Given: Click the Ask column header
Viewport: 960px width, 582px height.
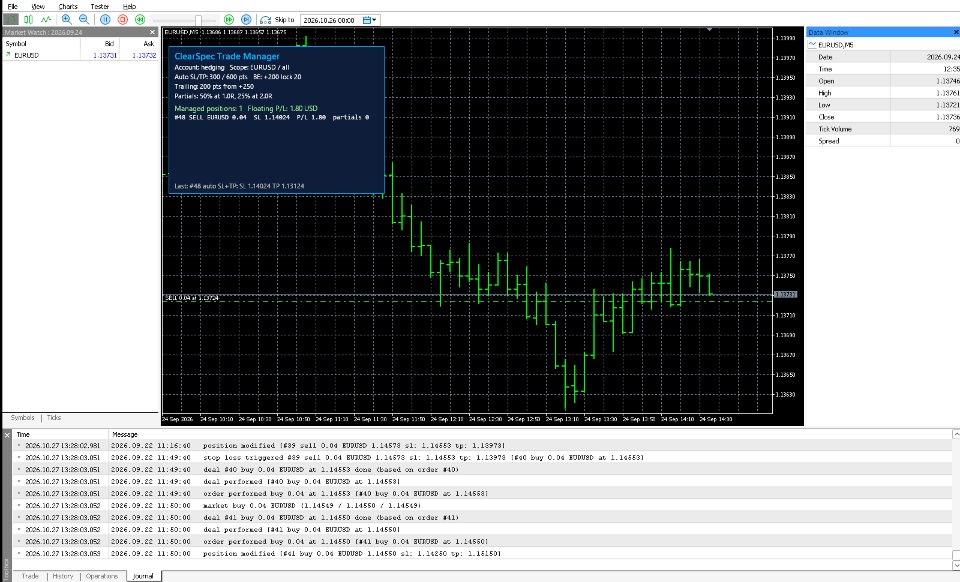Looking at the screenshot, I should [x=138, y=43].
